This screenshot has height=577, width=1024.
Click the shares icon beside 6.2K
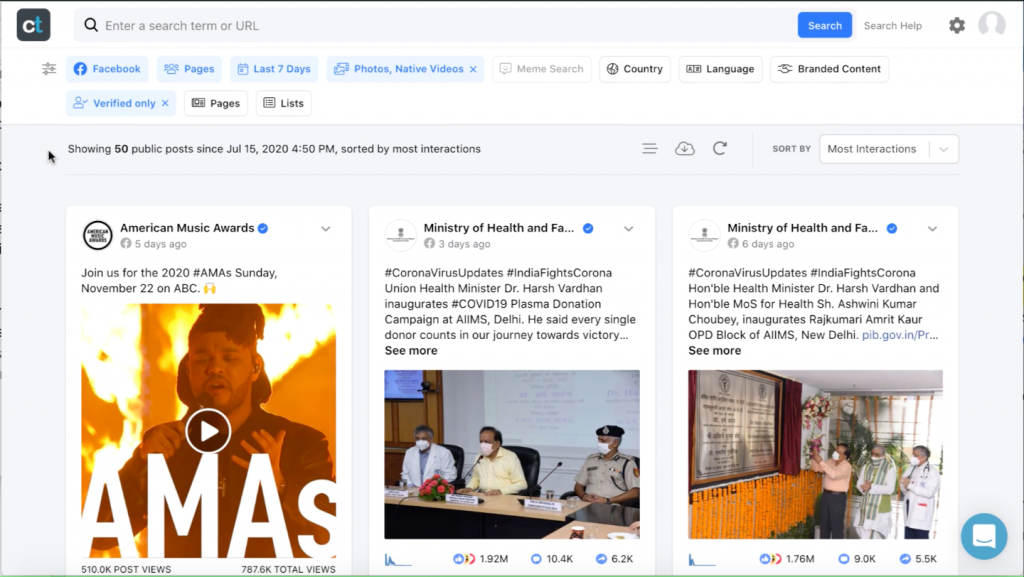tap(601, 559)
